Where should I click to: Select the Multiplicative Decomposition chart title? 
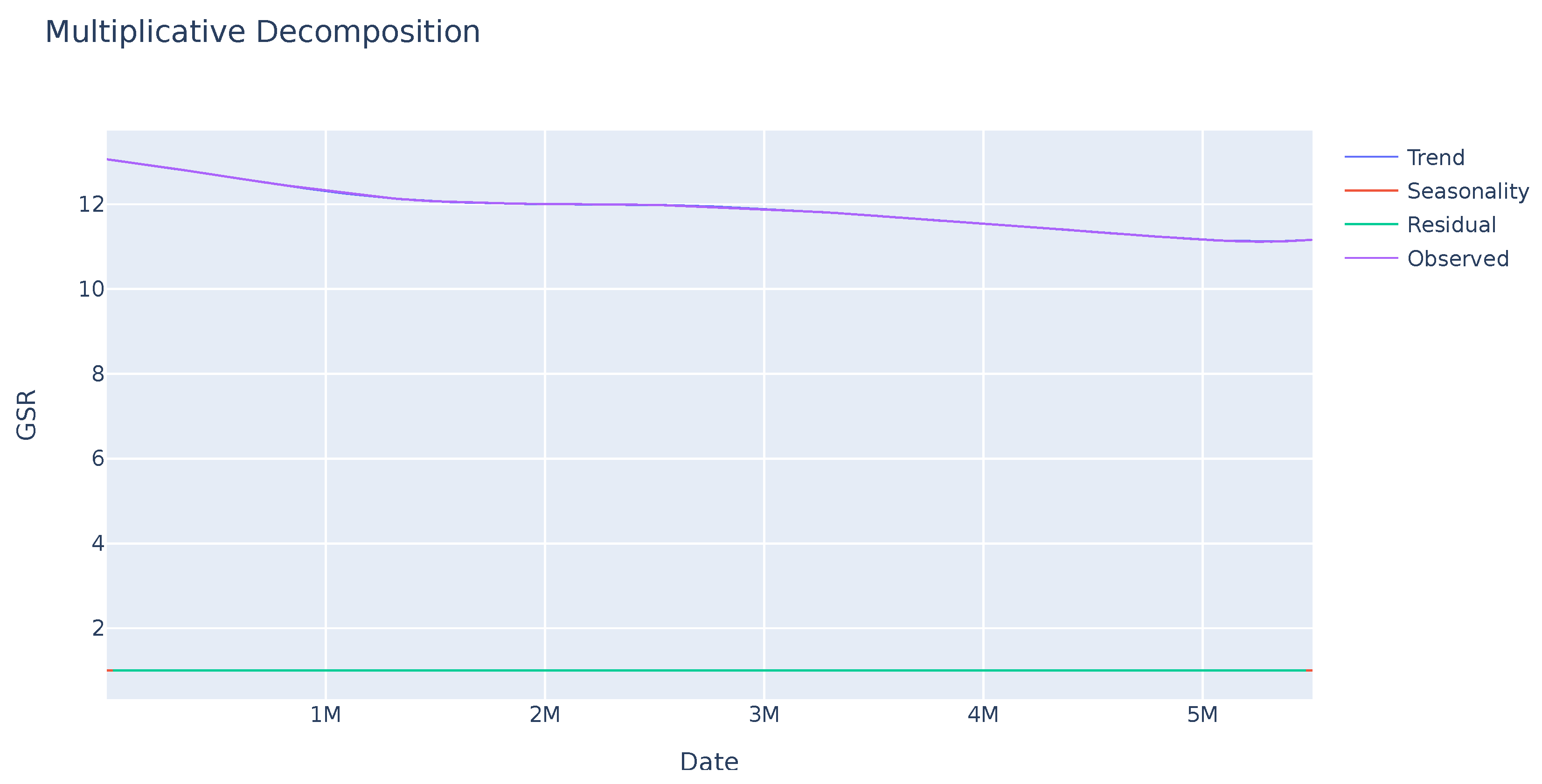(262, 32)
